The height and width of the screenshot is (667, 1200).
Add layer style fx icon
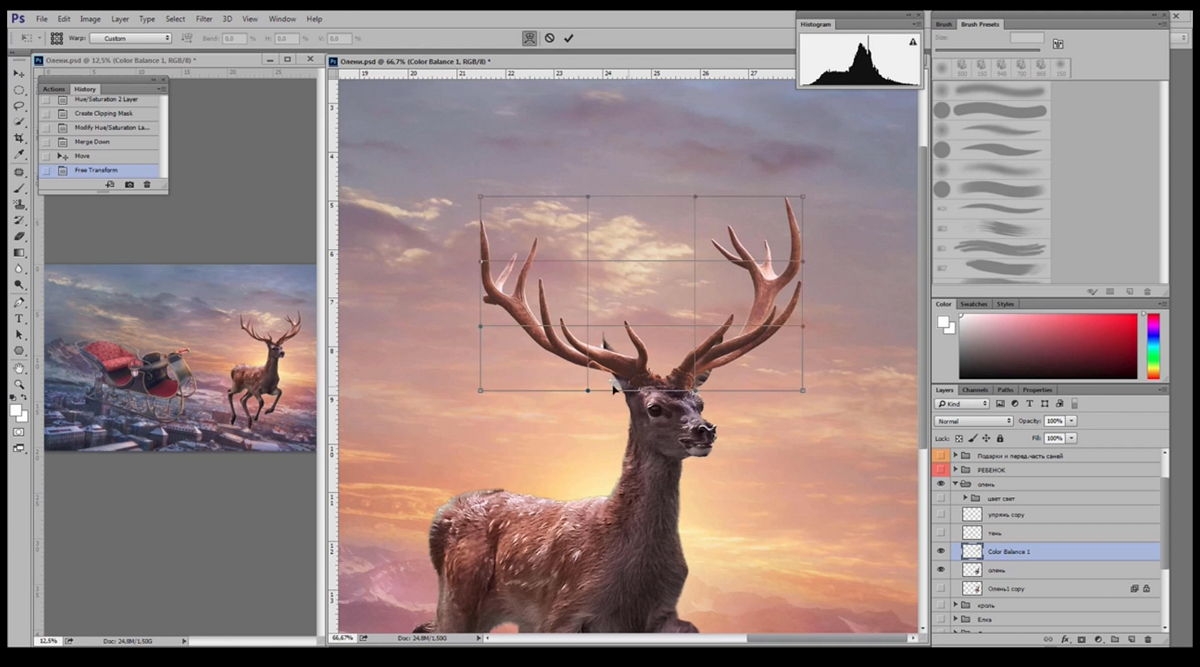point(1066,638)
